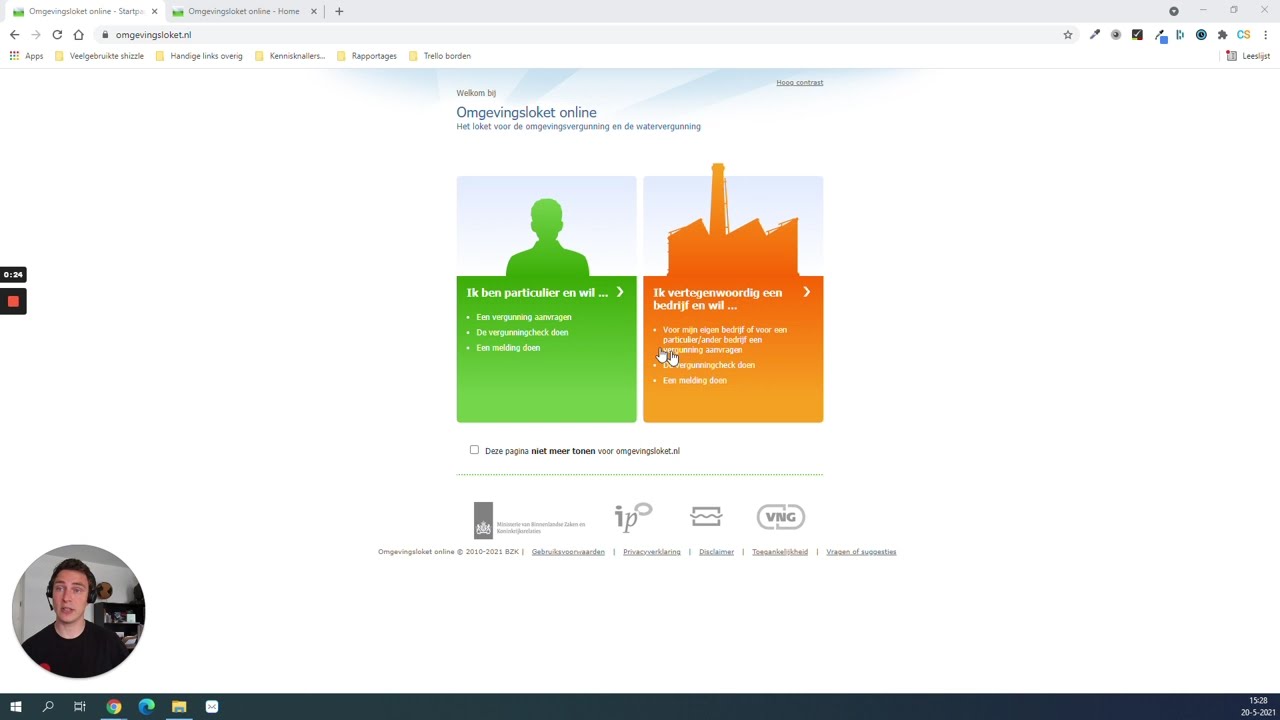Choose the green 'Ik ben particulier' card heading
1280x720 pixels.
[537, 293]
